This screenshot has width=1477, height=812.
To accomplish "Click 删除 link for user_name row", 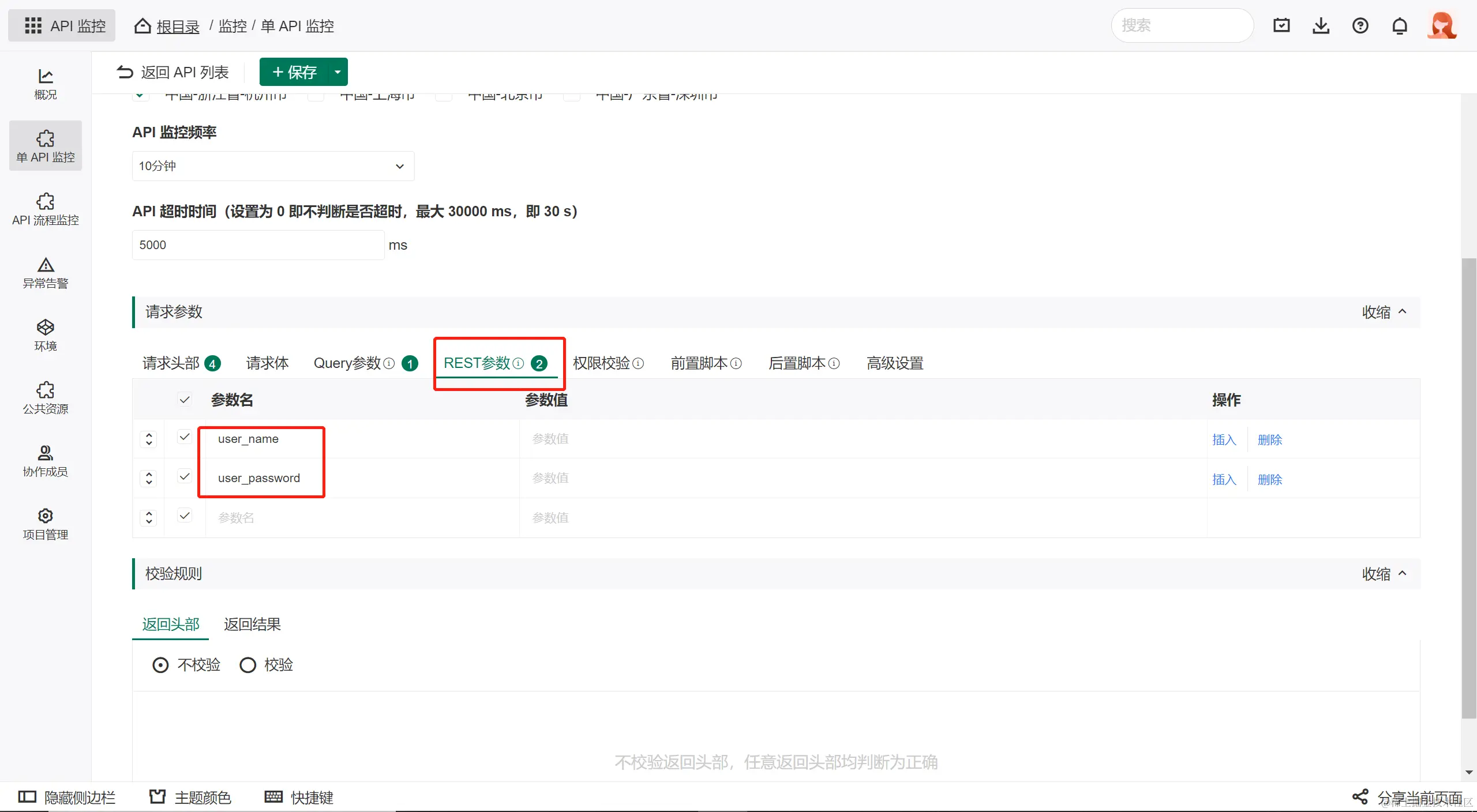I will click(1269, 439).
